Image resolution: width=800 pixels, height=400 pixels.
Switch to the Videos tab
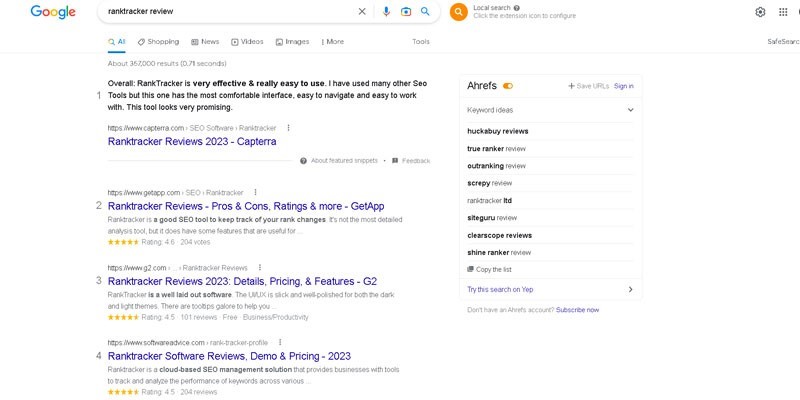coord(247,42)
